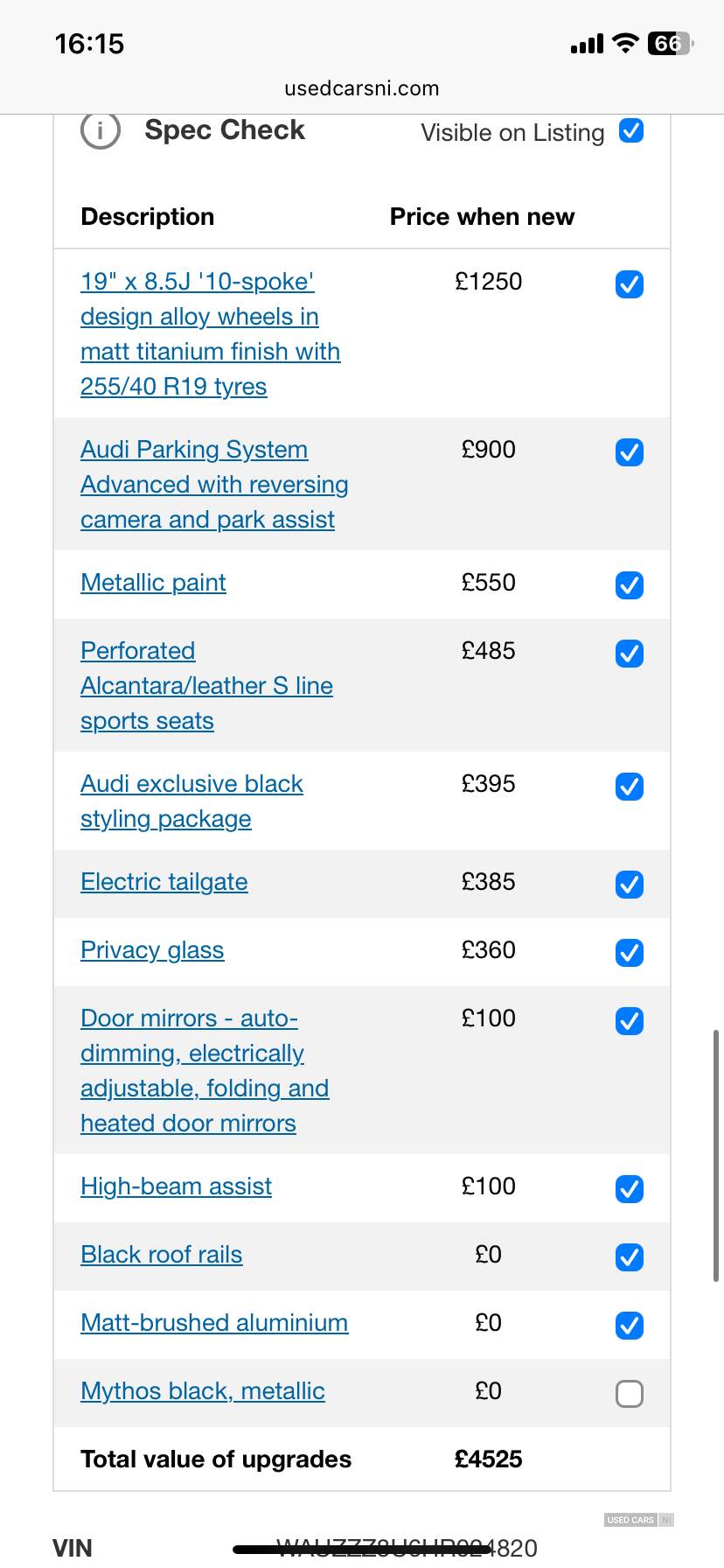Click the Matt-brushed aluminium link
This screenshot has height=1568, width=724.
tap(214, 1323)
